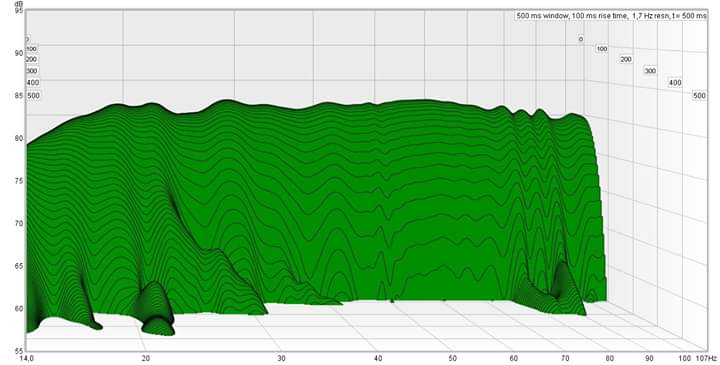Click the '107Hz' frequency axis end label

[x=707, y=358]
